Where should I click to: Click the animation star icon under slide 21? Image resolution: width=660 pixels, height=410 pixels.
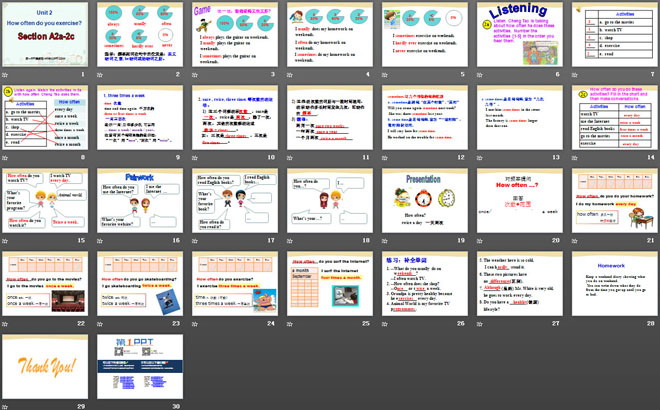coord(575,241)
